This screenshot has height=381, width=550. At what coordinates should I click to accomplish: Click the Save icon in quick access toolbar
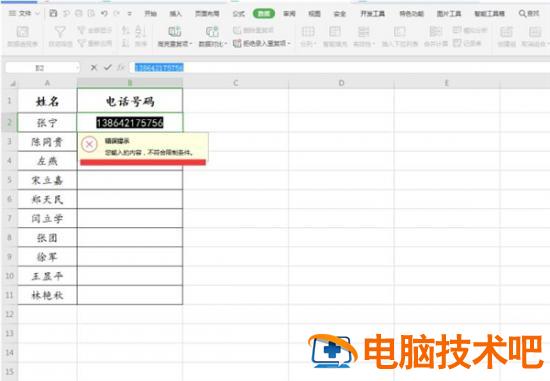click(x=53, y=13)
